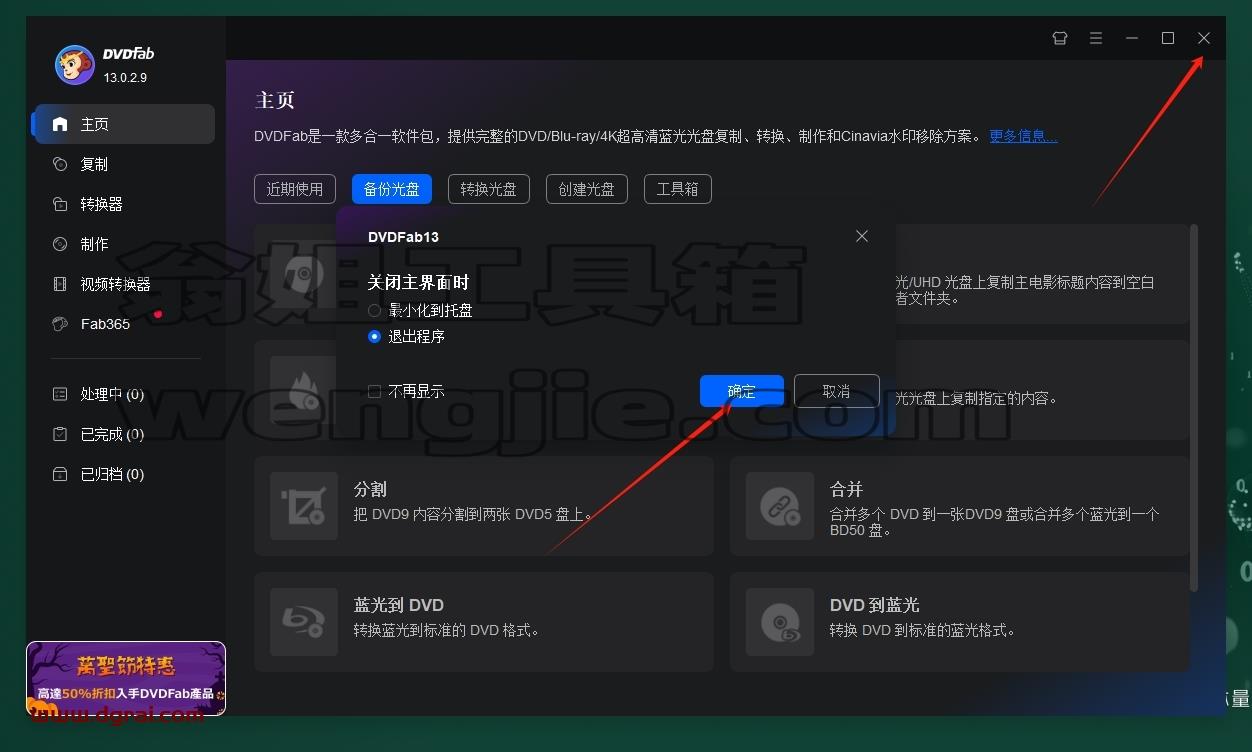
Task: Click the processing queue icon beside 处理中
Action: 60,394
